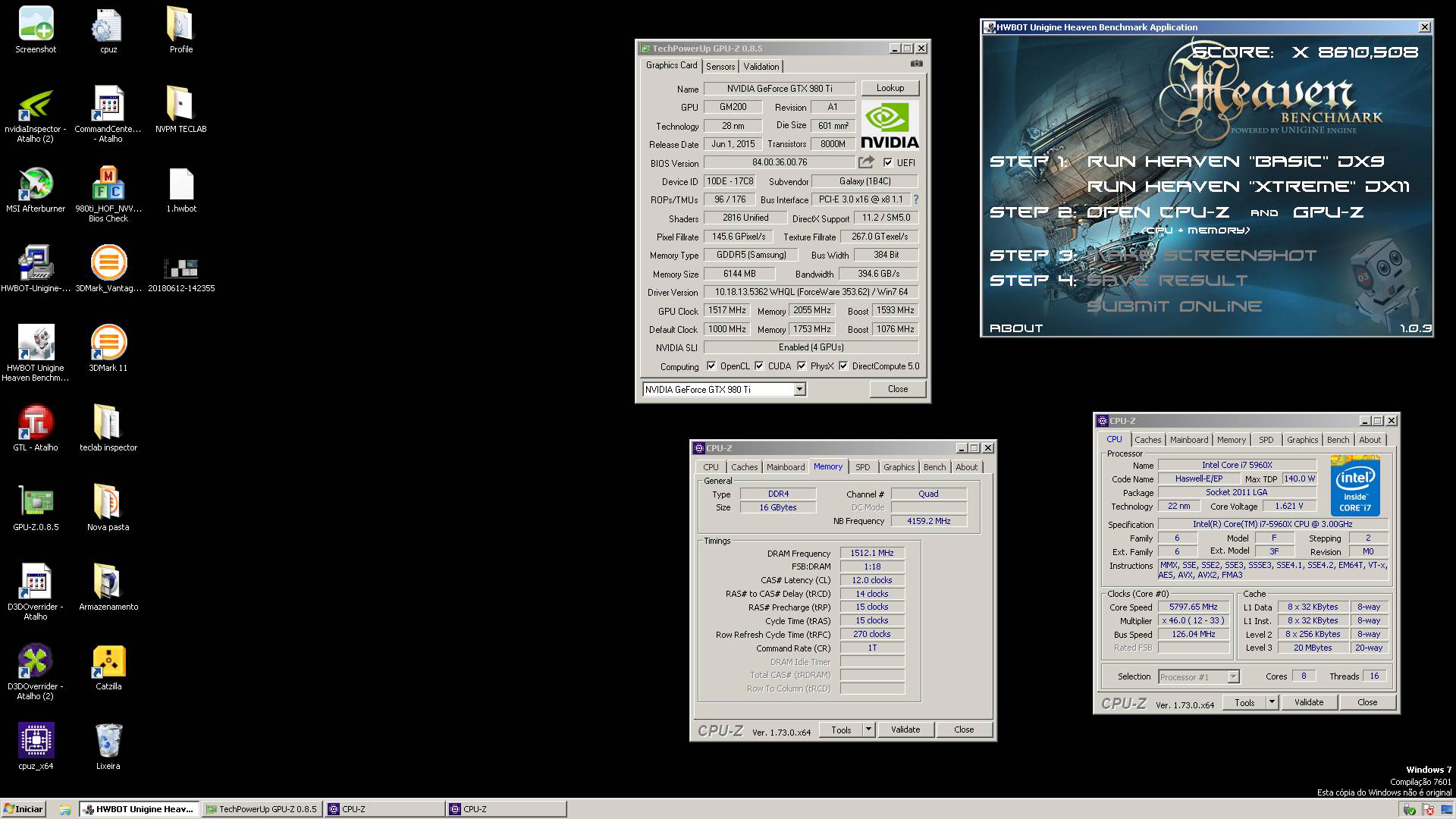1456x819 pixels.
Task: Click Lookup button in GPU-Z
Action: [890, 88]
